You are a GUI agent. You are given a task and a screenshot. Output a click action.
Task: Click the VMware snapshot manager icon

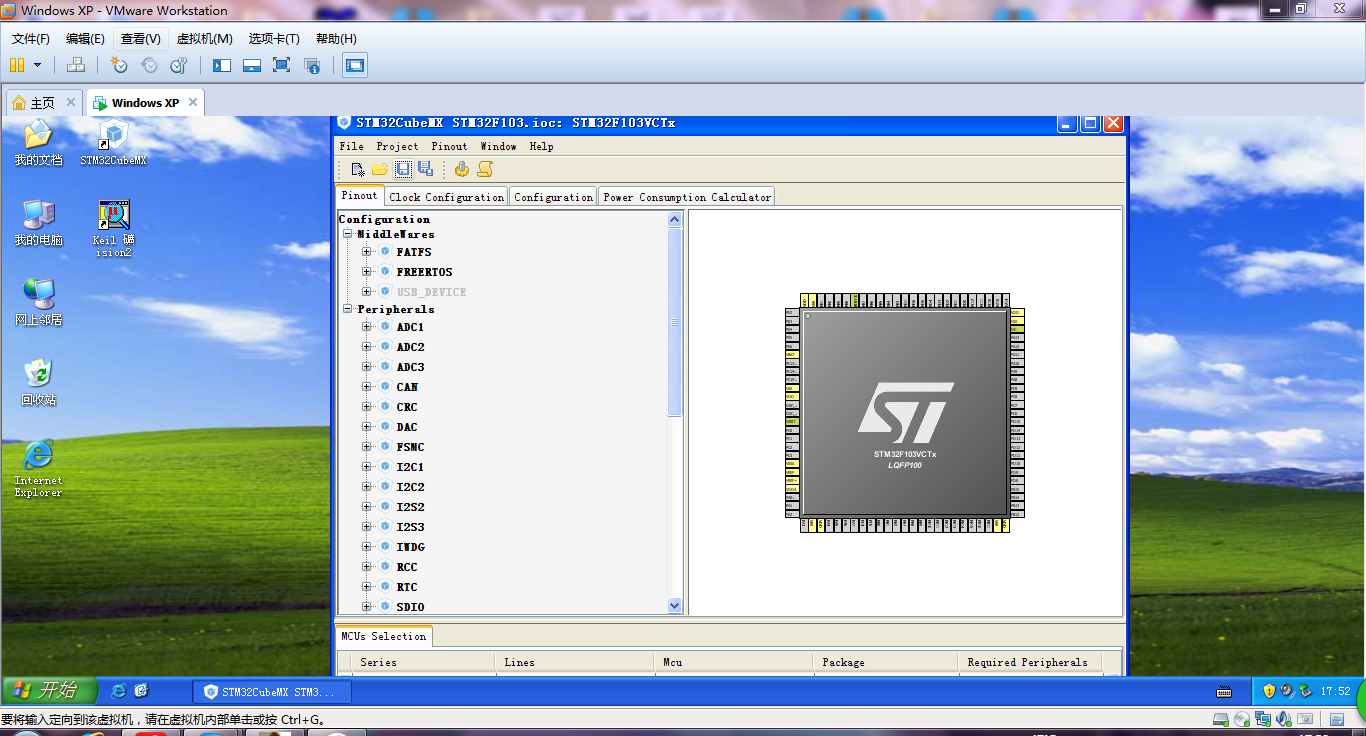click(x=179, y=65)
